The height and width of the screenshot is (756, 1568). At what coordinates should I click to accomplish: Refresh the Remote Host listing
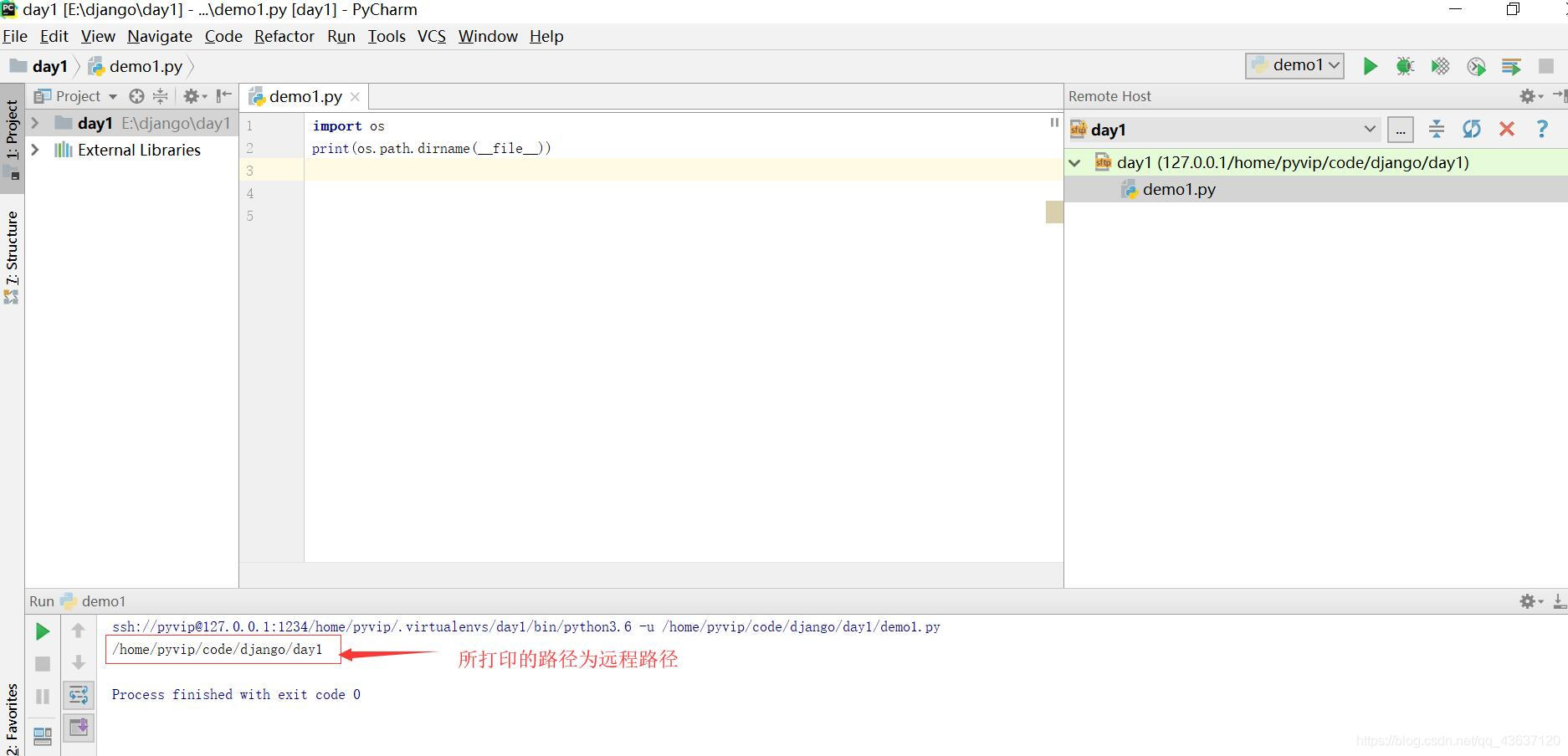1472,129
